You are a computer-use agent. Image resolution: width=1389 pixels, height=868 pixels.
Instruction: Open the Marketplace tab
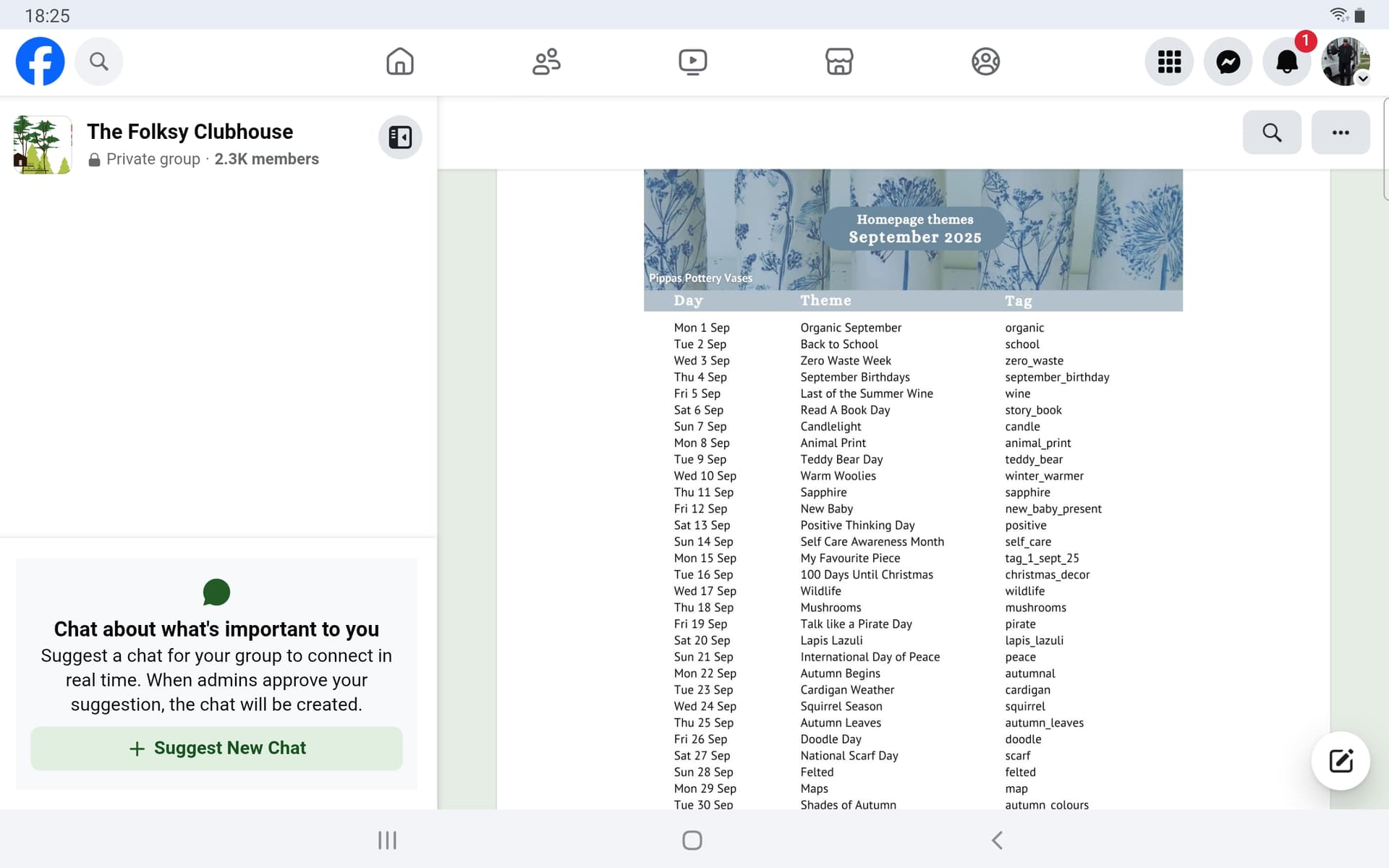839,61
